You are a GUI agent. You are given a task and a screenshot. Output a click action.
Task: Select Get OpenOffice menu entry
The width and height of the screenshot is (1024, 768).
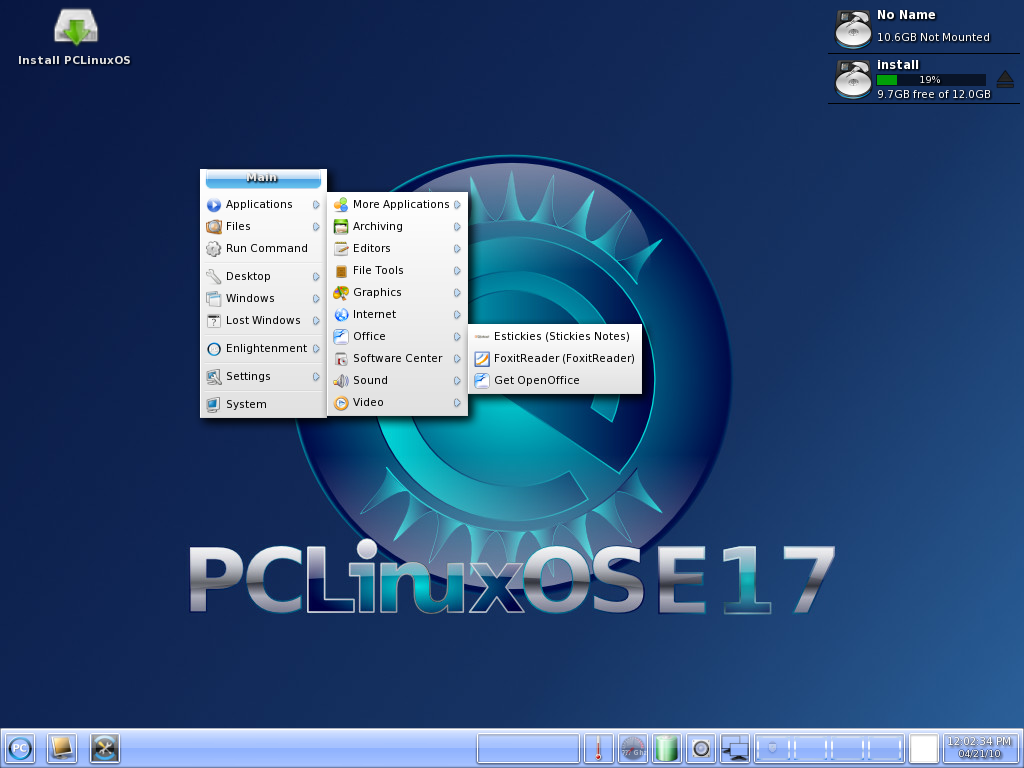click(x=536, y=381)
